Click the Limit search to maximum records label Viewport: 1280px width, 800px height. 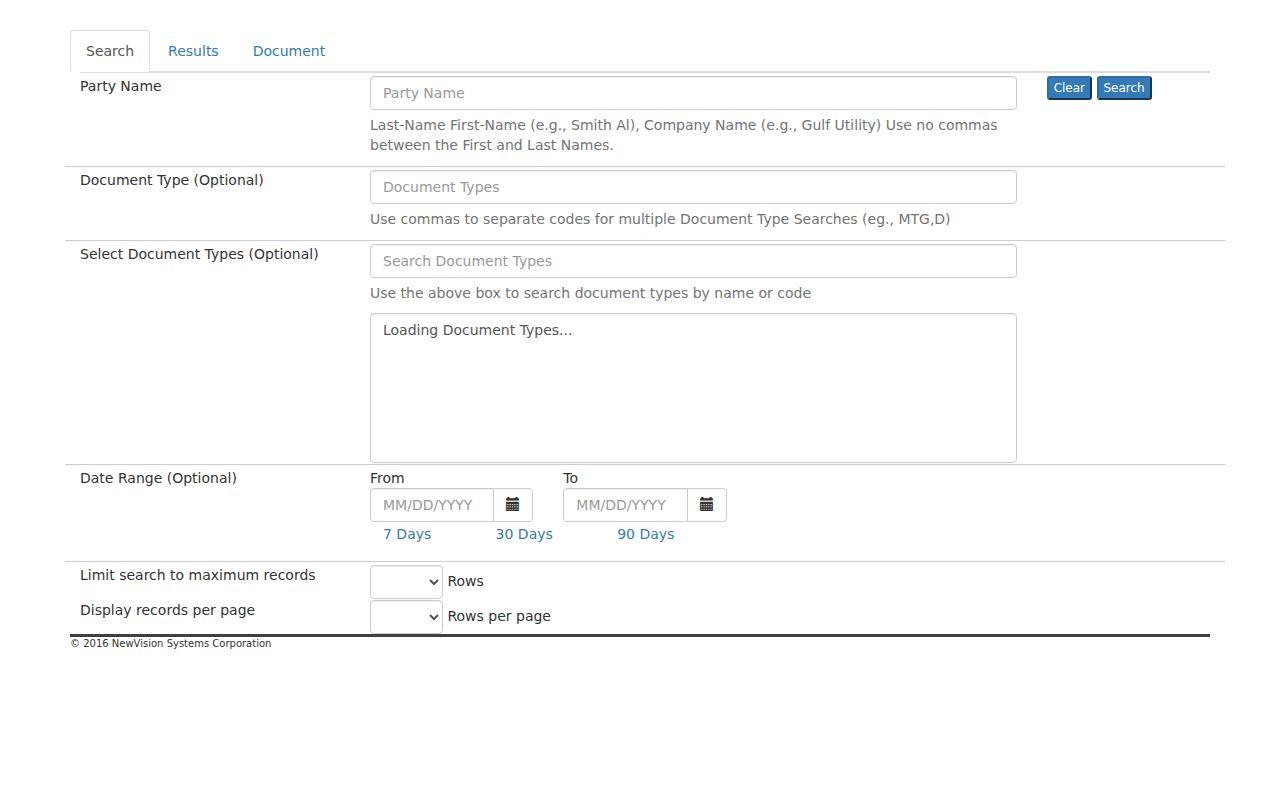point(198,575)
